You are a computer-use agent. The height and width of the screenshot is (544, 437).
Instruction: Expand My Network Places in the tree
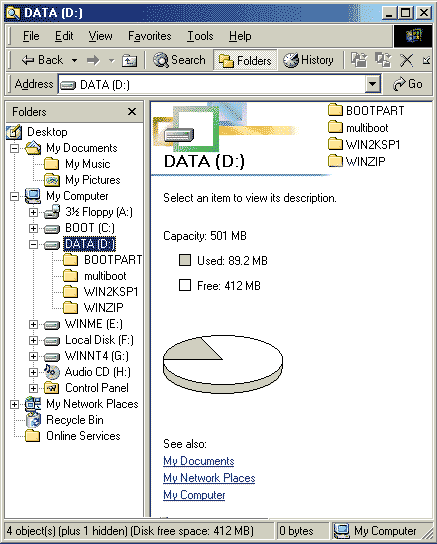pyautogui.click(x=14, y=405)
